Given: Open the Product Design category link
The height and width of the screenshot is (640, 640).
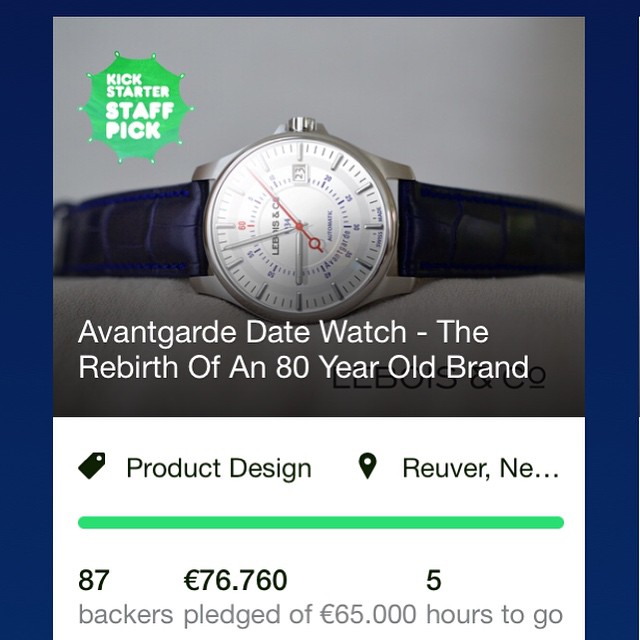Looking at the screenshot, I should tap(219, 468).
